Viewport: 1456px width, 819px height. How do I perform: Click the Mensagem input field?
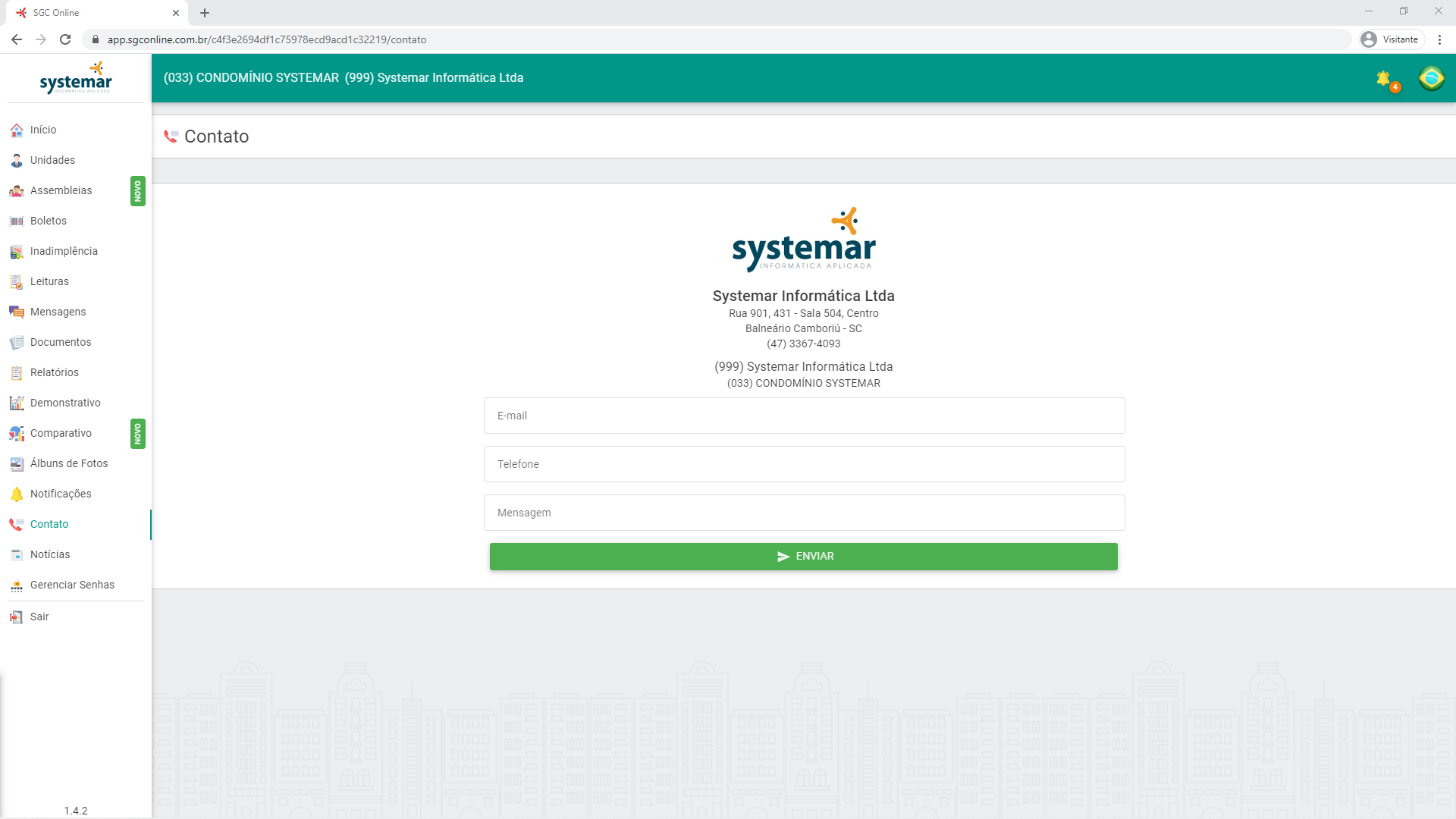[x=804, y=513]
